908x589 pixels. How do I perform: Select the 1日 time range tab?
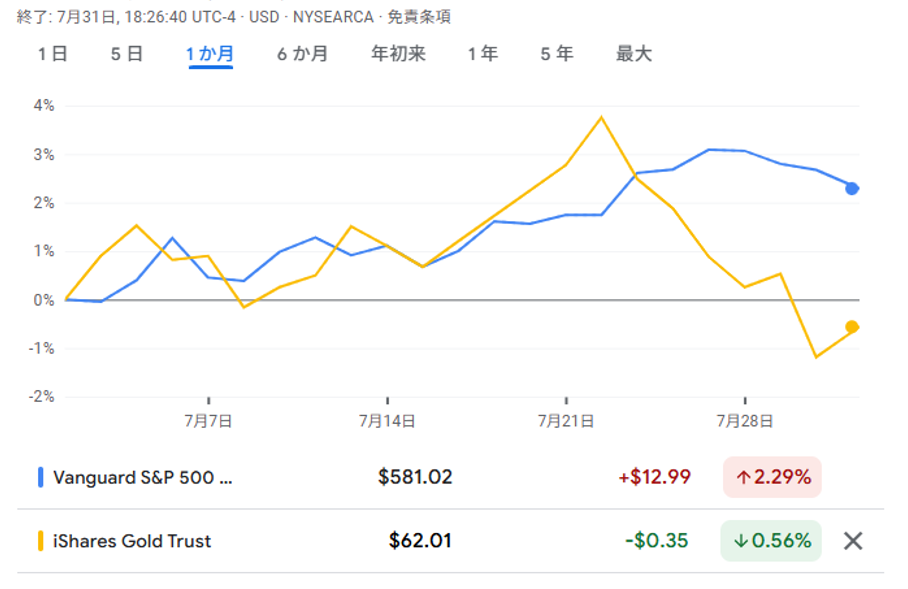coord(52,54)
